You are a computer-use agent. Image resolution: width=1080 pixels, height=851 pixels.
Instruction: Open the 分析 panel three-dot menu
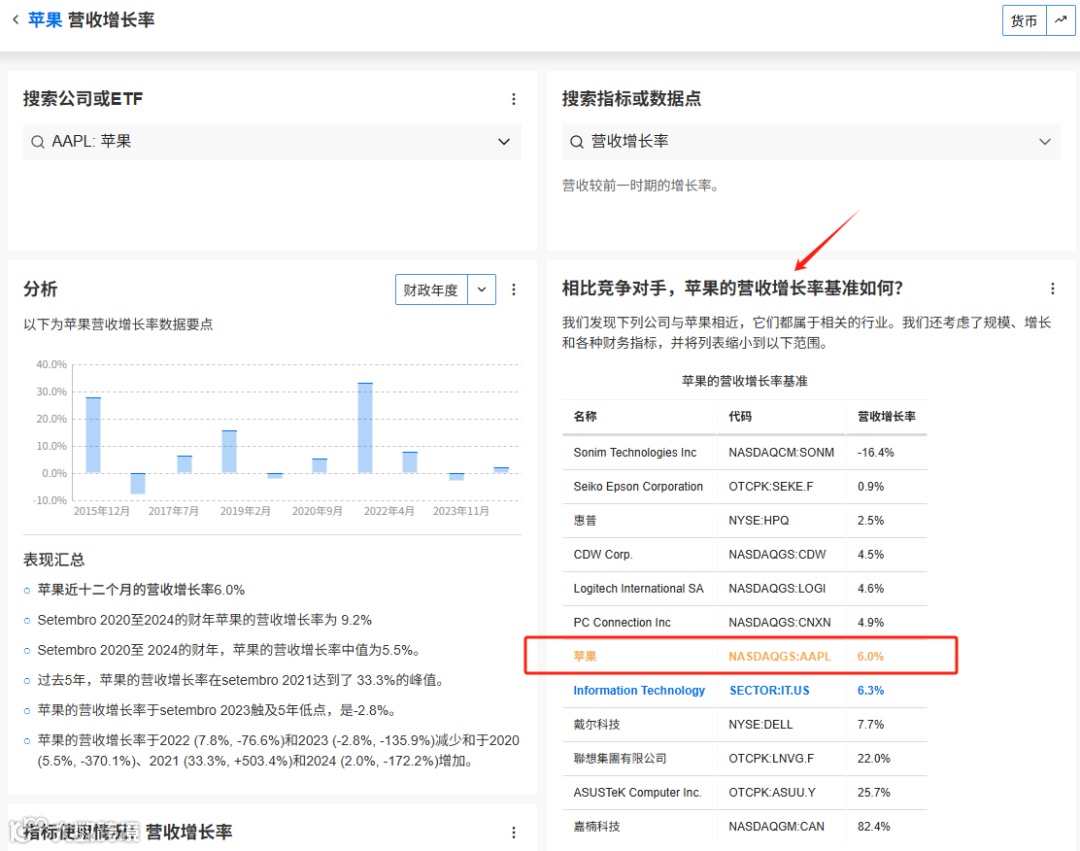pos(513,290)
